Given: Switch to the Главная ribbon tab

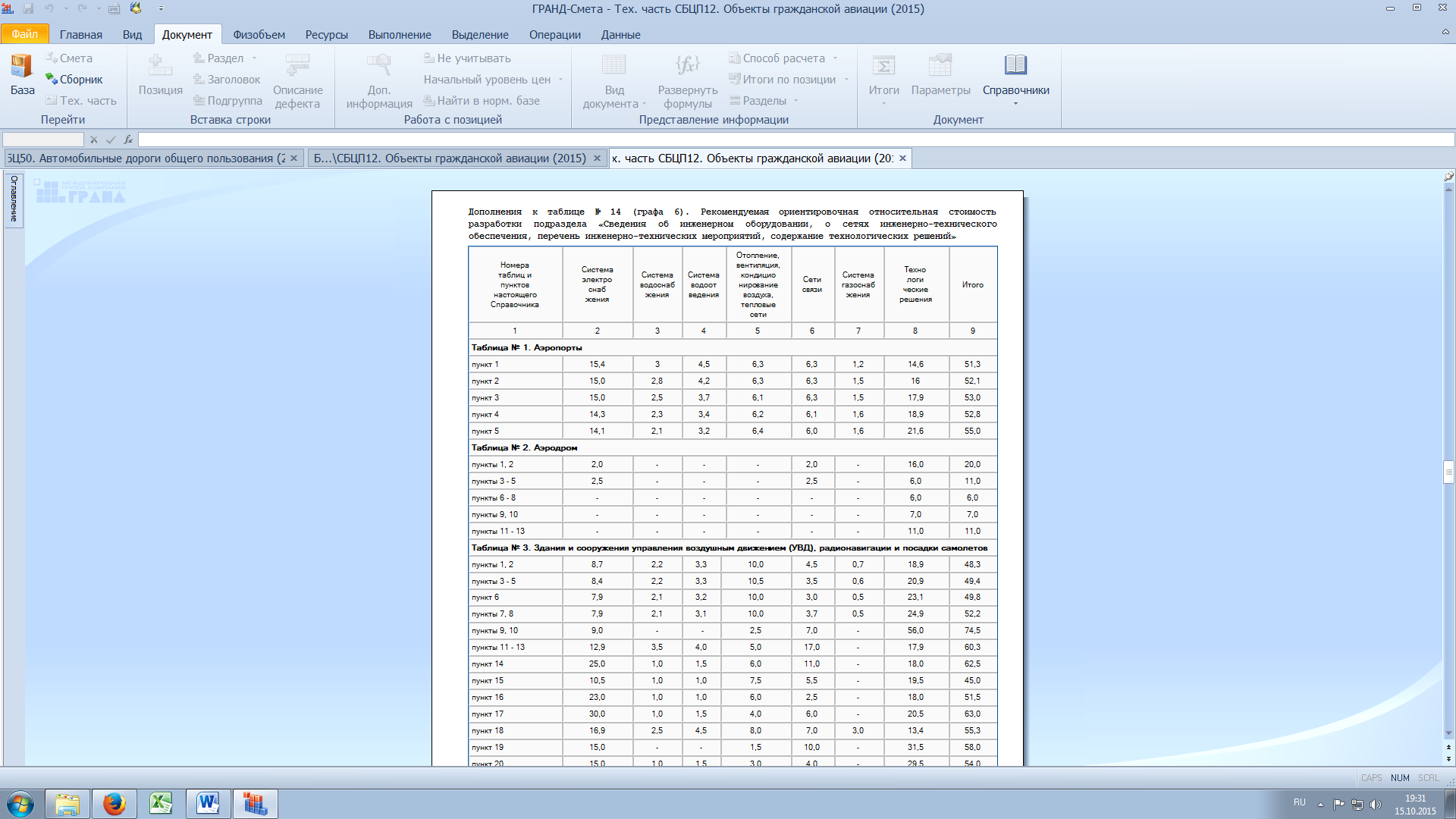Looking at the screenshot, I should pos(80,34).
